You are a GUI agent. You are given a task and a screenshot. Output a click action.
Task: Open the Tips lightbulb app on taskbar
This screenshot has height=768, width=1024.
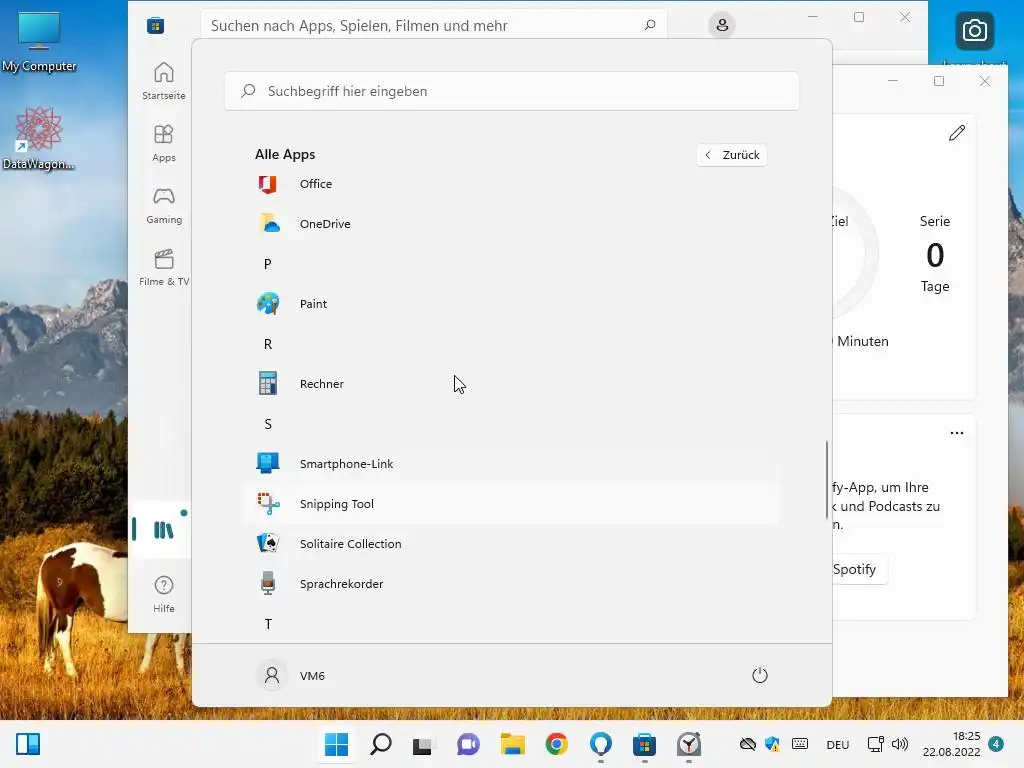[x=601, y=744]
